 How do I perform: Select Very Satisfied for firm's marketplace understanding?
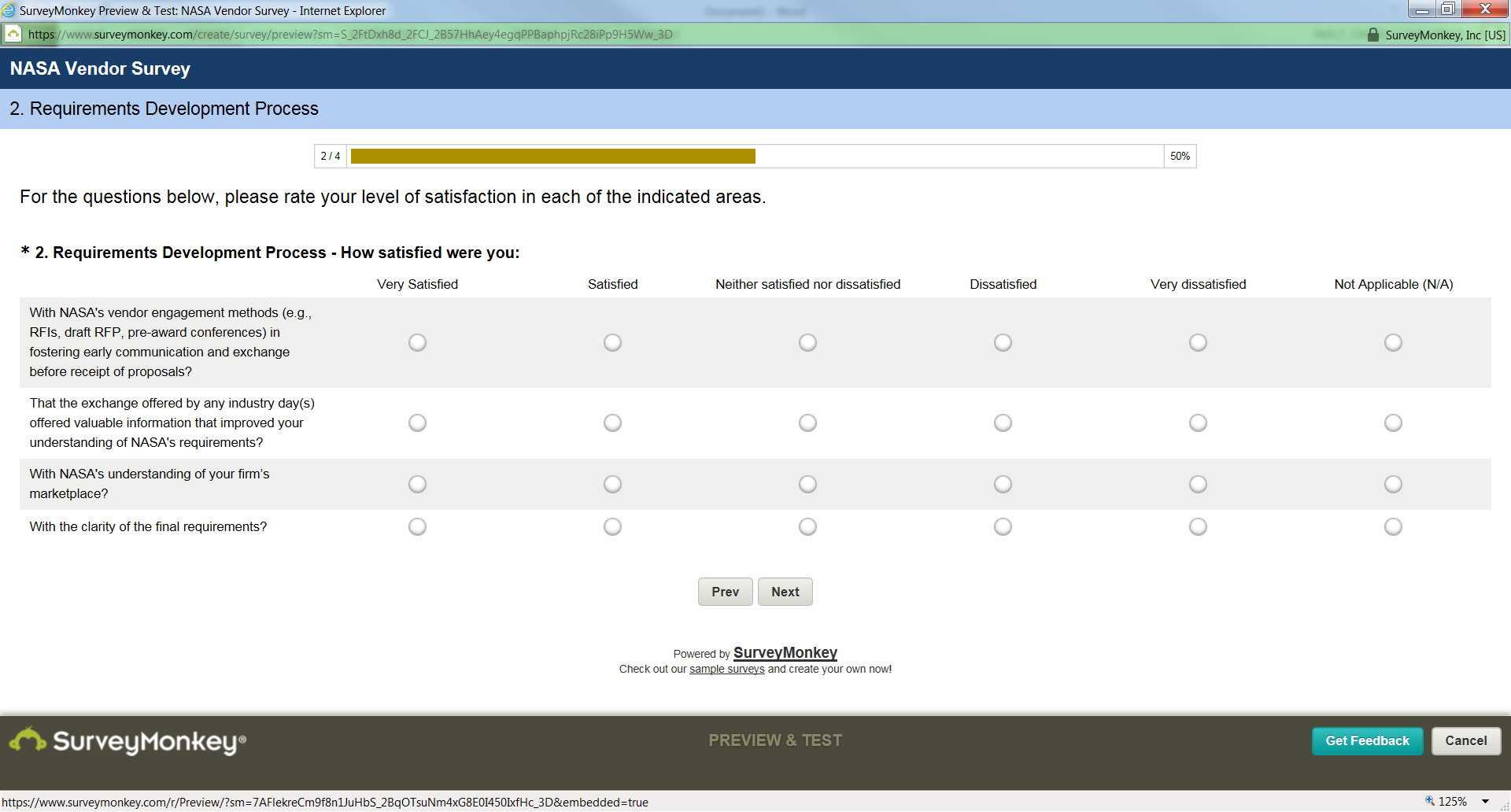tap(417, 484)
